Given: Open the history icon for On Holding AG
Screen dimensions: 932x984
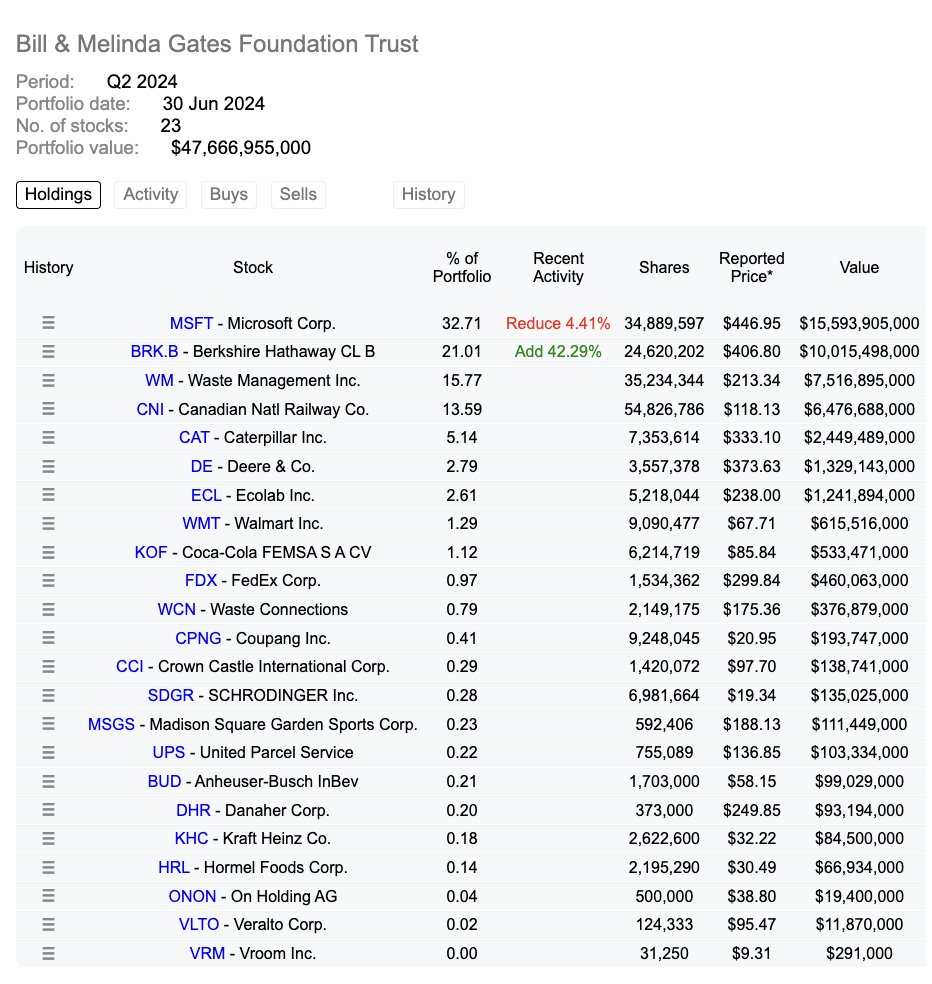Looking at the screenshot, I should [x=48, y=896].
